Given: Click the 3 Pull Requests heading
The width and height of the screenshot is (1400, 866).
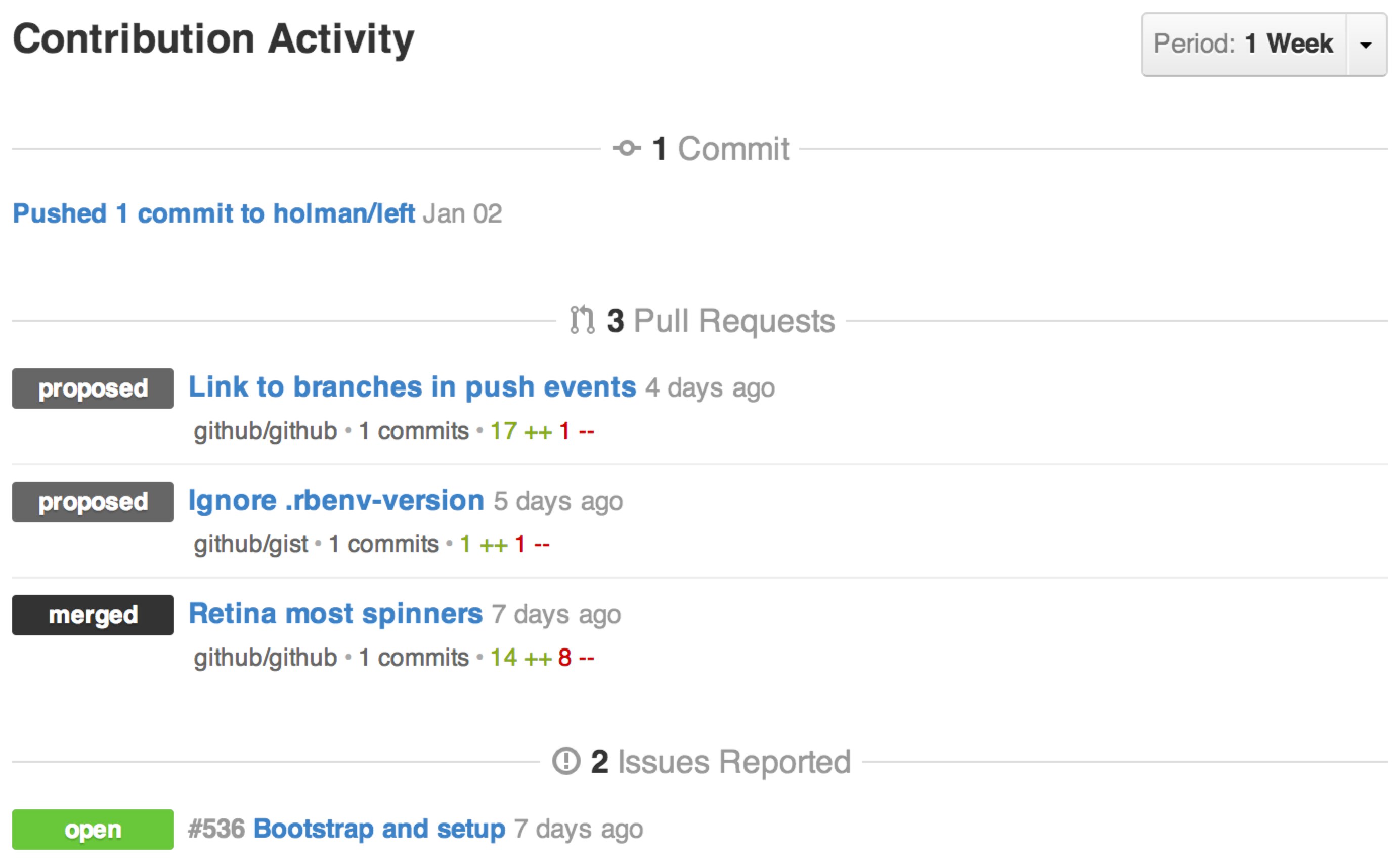Looking at the screenshot, I should tap(720, 320).
